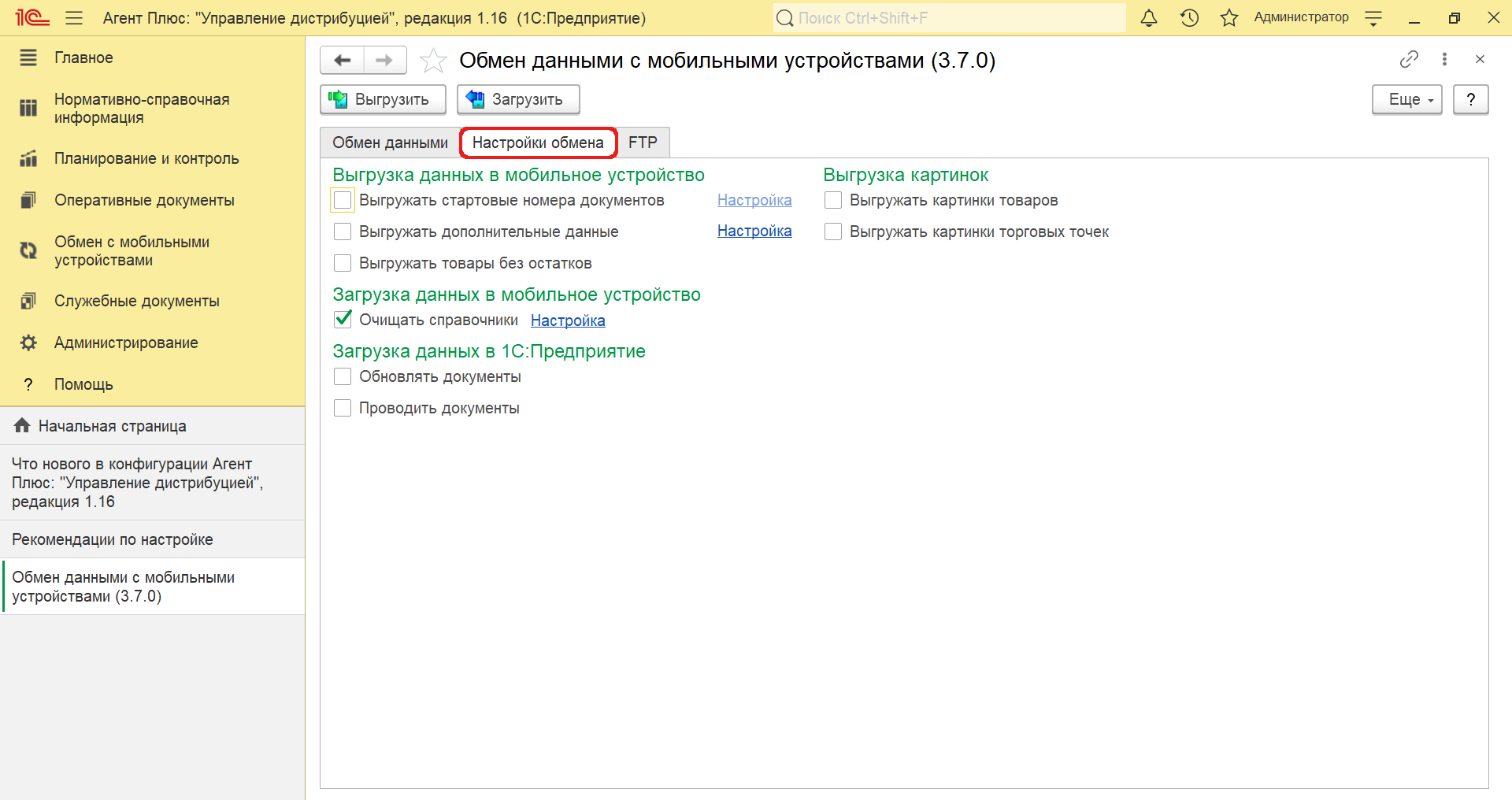This screenshot has width=1512, height=800.
Task: Open Настройка link for дополнительные данные
Action: click(x=754, y=231)
